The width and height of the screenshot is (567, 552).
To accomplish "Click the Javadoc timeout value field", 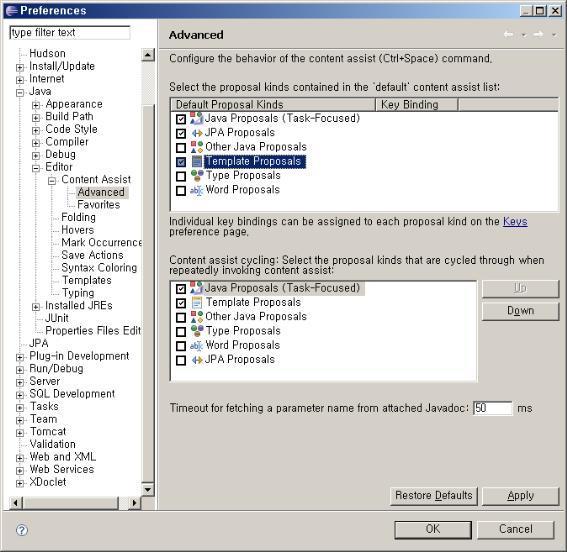I will point(493,408).
